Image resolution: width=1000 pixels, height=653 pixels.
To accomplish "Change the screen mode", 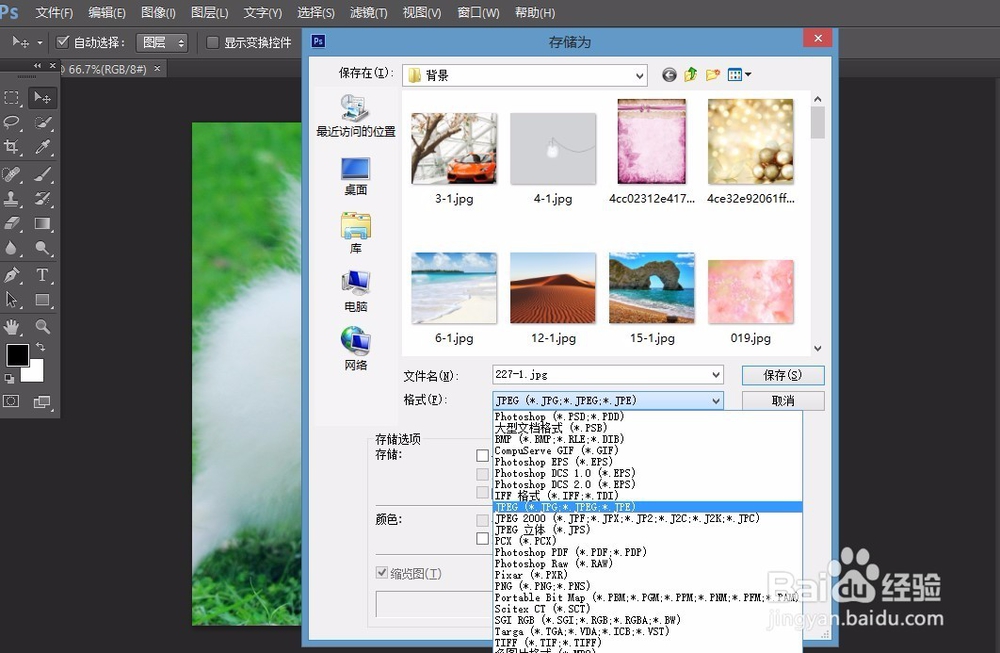I will tap(42, 401).
